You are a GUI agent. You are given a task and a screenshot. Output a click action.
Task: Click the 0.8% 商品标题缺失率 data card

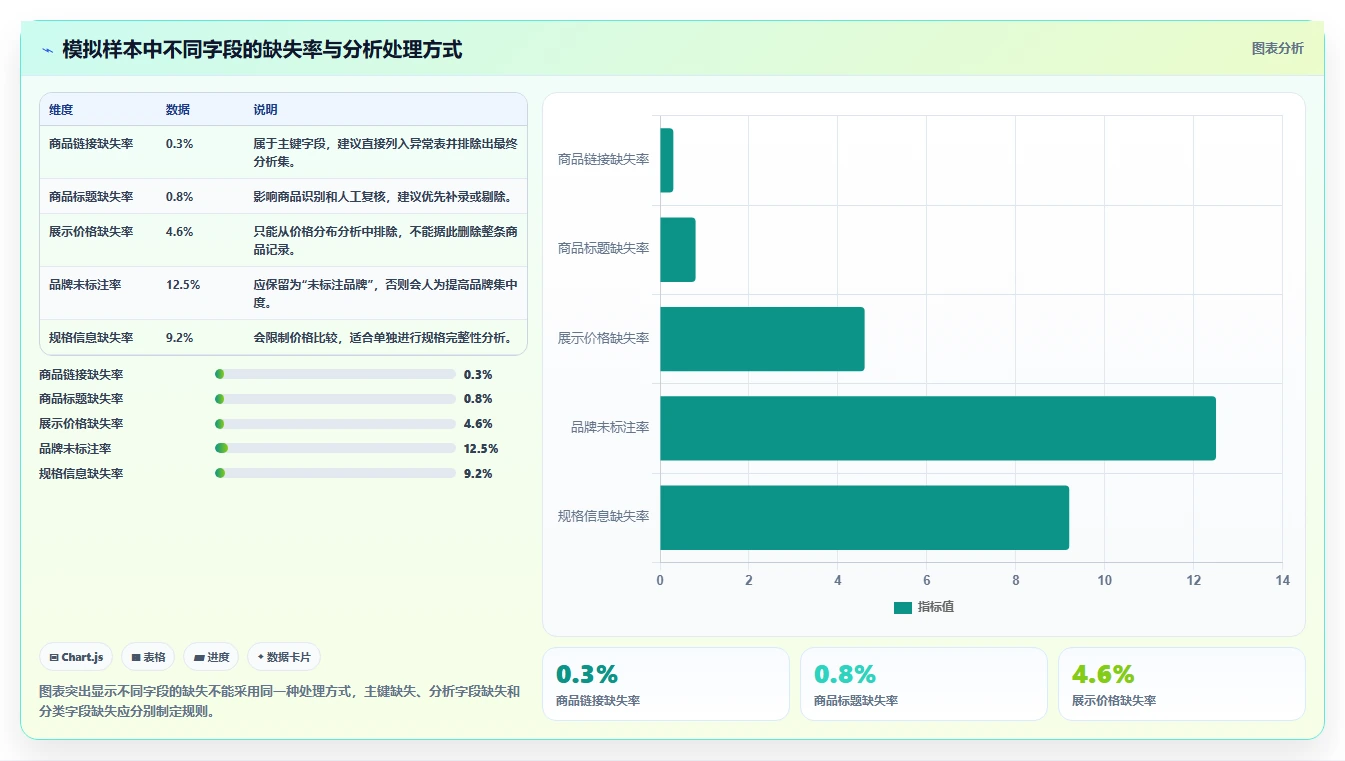tap(924, 684)
